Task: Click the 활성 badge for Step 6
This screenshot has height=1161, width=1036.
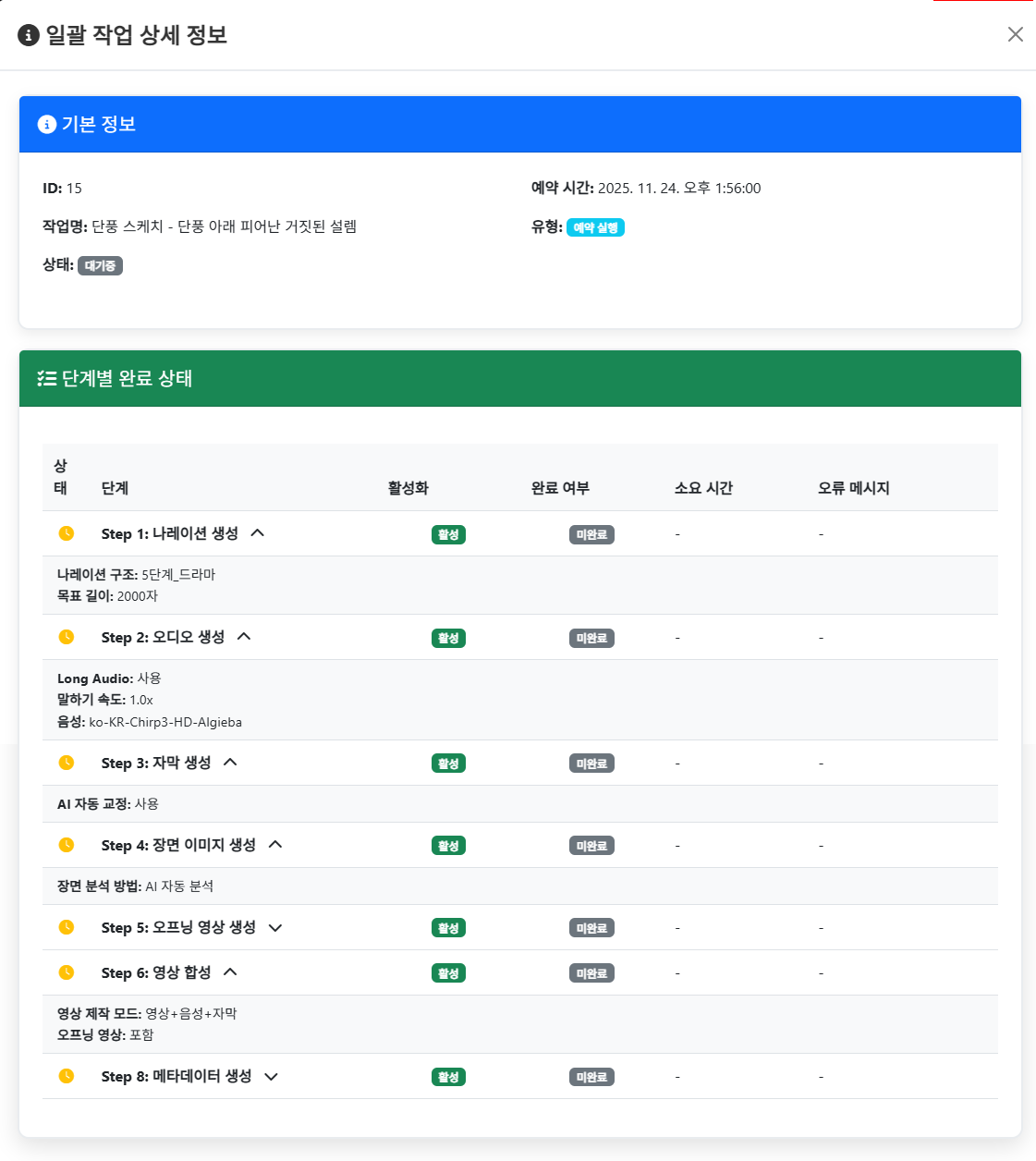Action: 448,973
